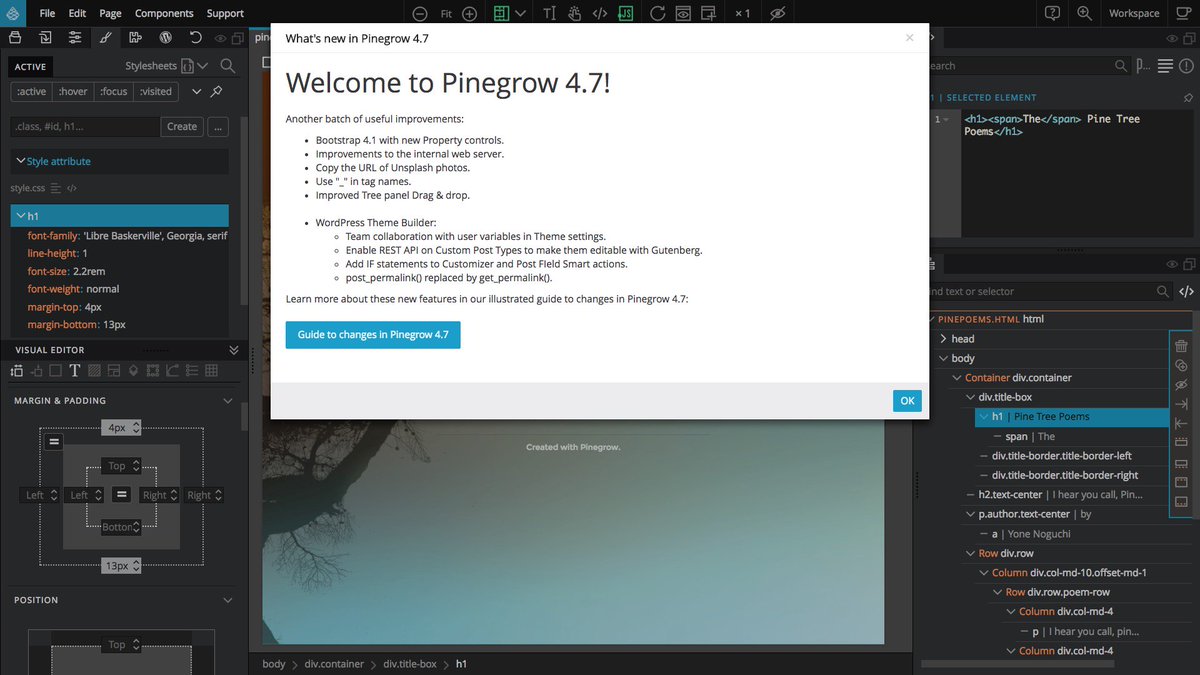Expand more pseudo-class states chevron

(196, 91)
